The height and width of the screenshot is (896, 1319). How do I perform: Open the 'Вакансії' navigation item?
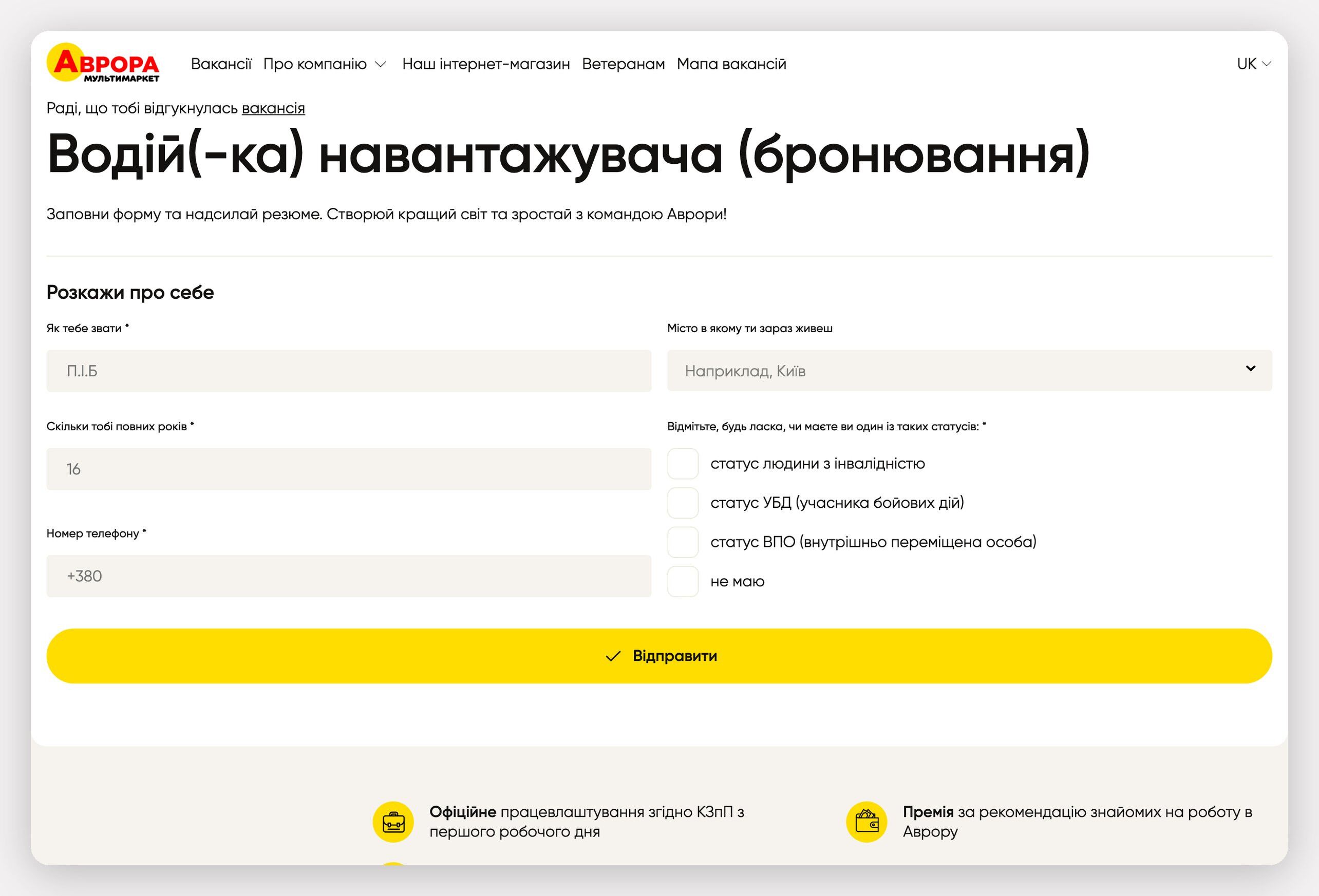221,64
